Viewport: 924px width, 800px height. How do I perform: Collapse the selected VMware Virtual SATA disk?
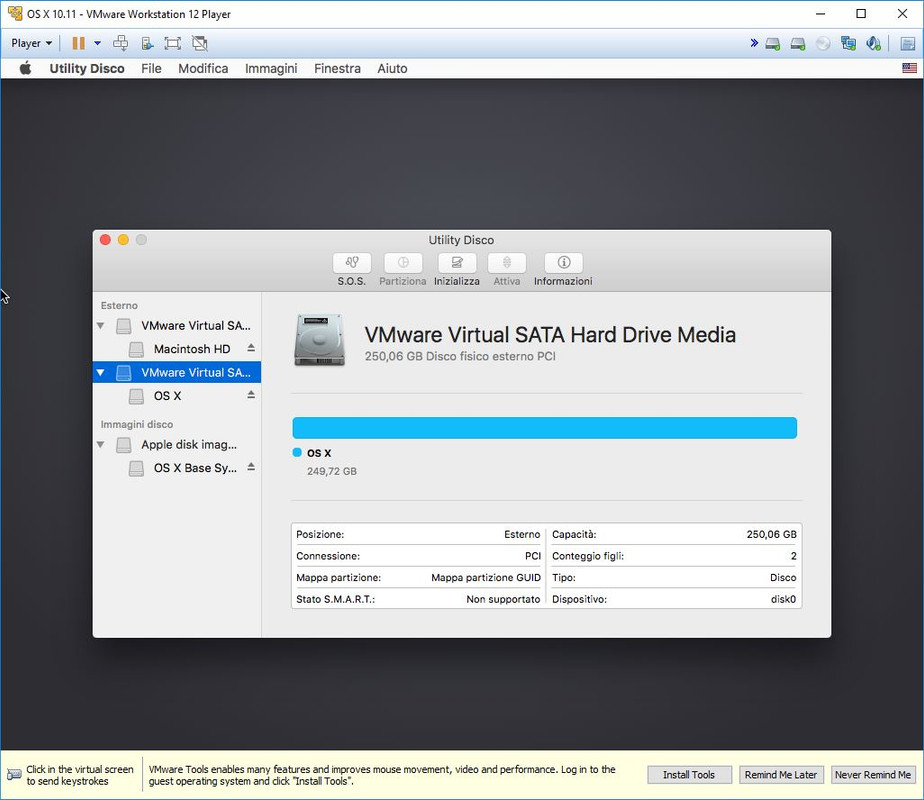(x=101, y=372)
